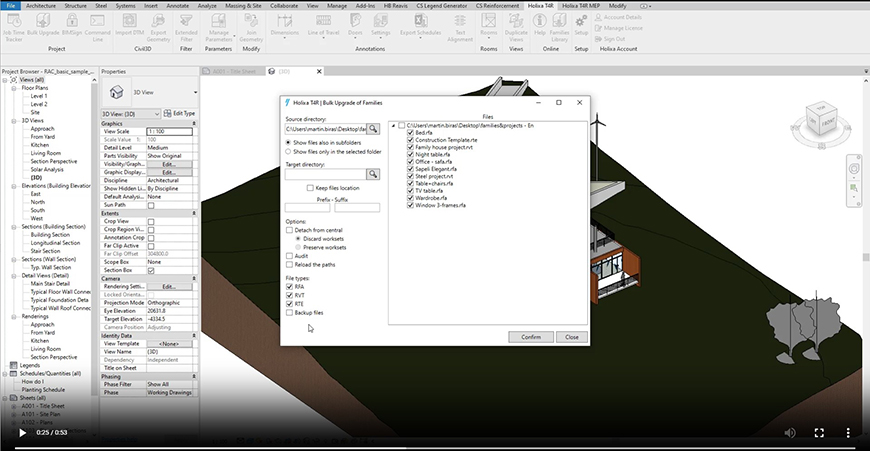Click the video progress bar
The width and height of the screenshot is (870, 451).
[x=435, y=448]
